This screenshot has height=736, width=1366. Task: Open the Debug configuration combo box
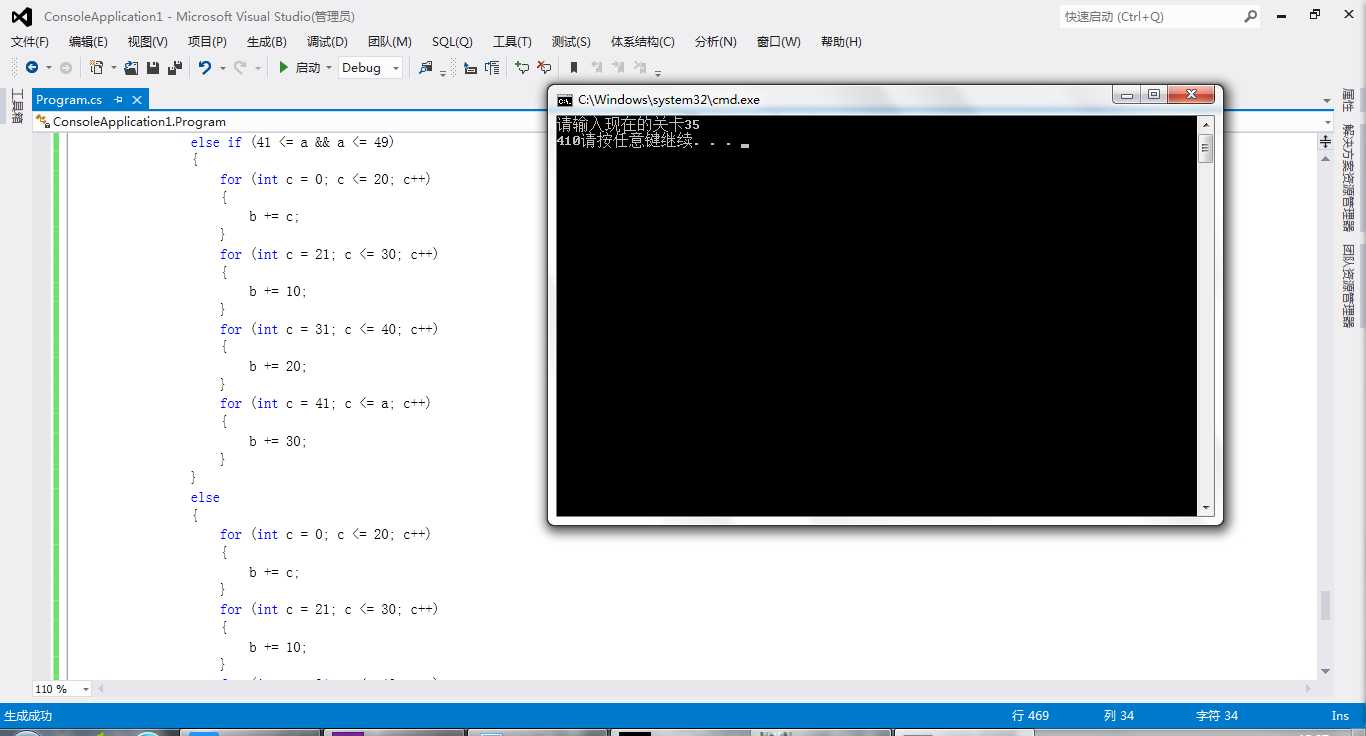coord(370,67)
